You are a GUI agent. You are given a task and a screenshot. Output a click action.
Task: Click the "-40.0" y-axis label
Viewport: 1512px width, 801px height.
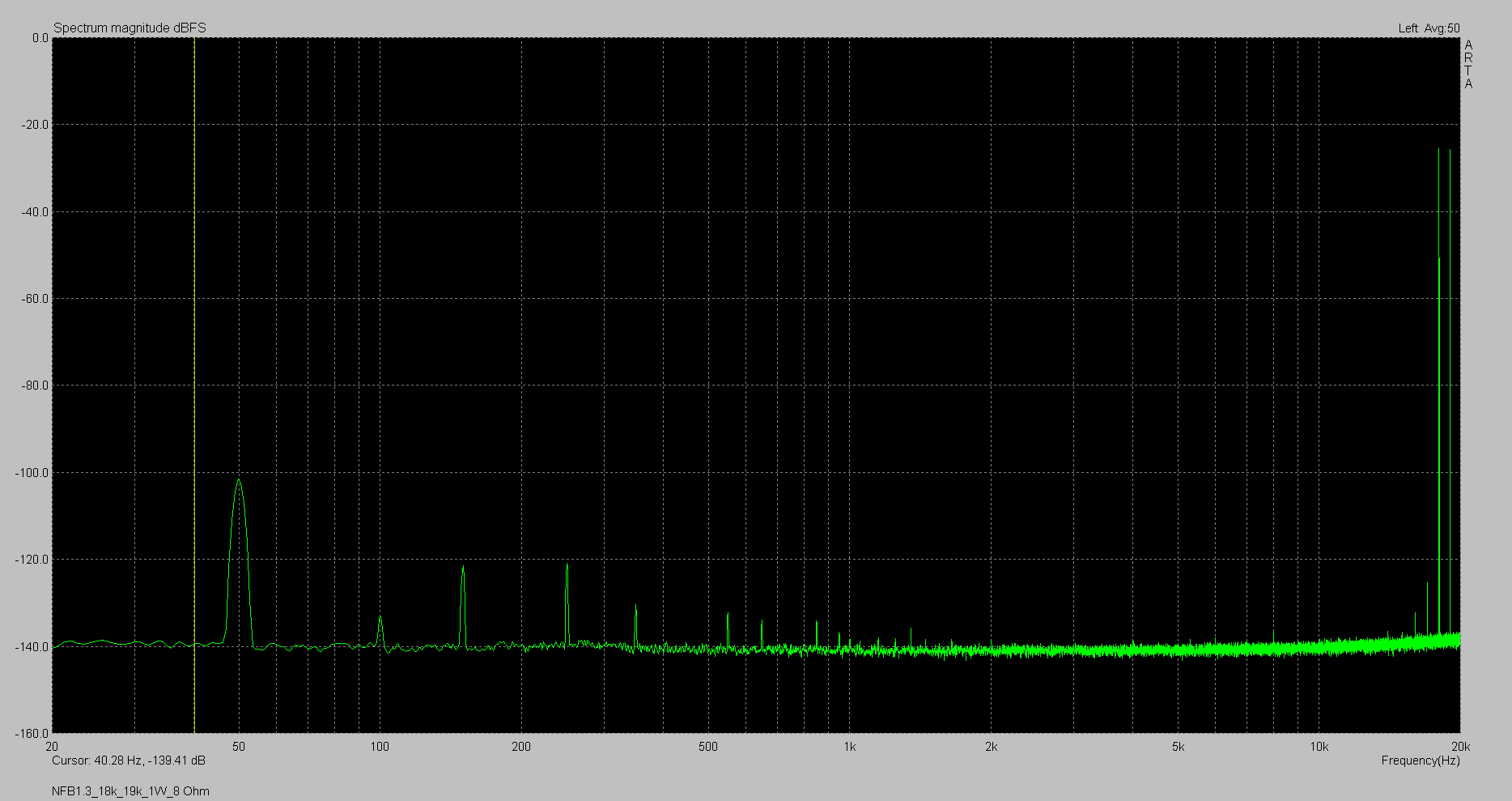click(34, 212)
